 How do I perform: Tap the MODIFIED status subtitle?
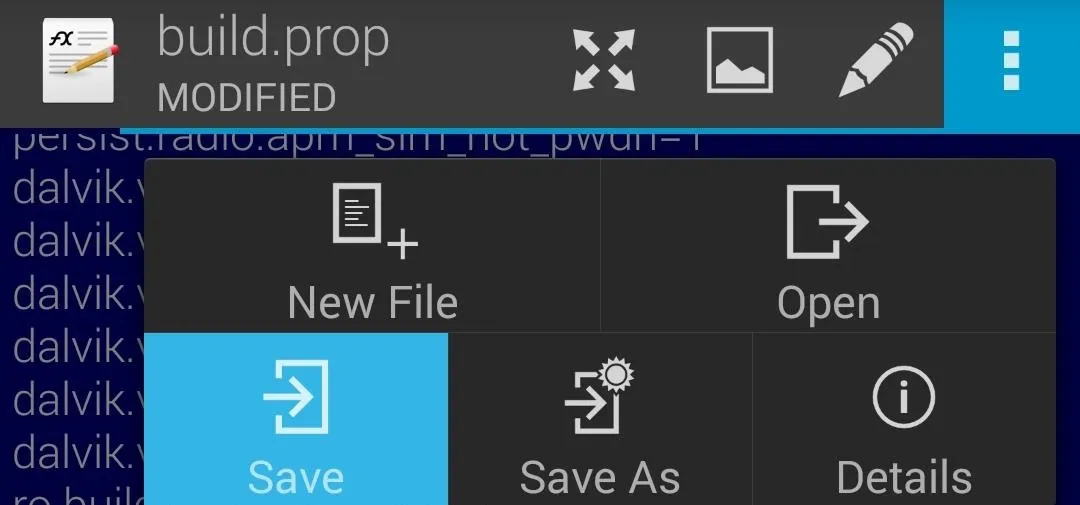click(x=247, y=97)
